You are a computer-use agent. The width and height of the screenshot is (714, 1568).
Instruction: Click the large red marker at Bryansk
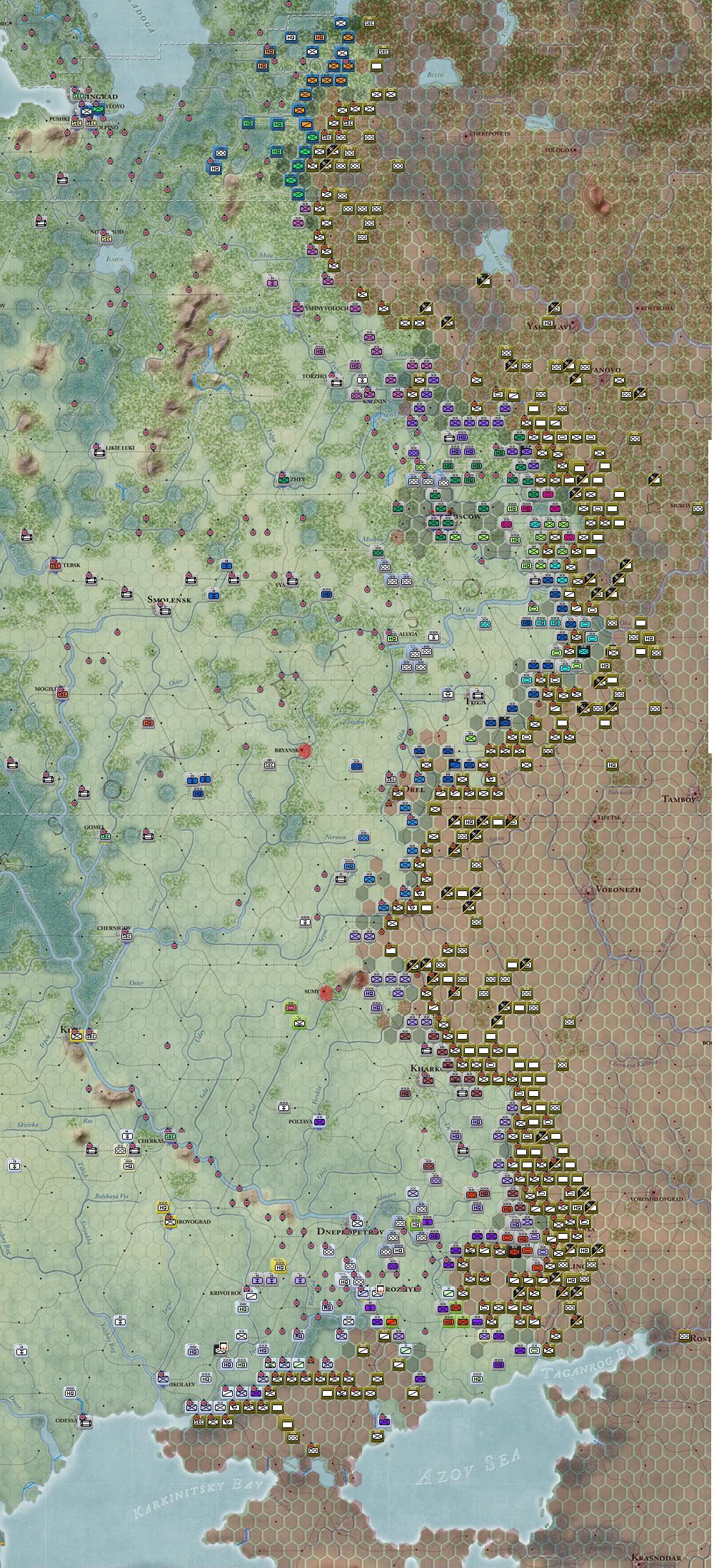point(306,750)
